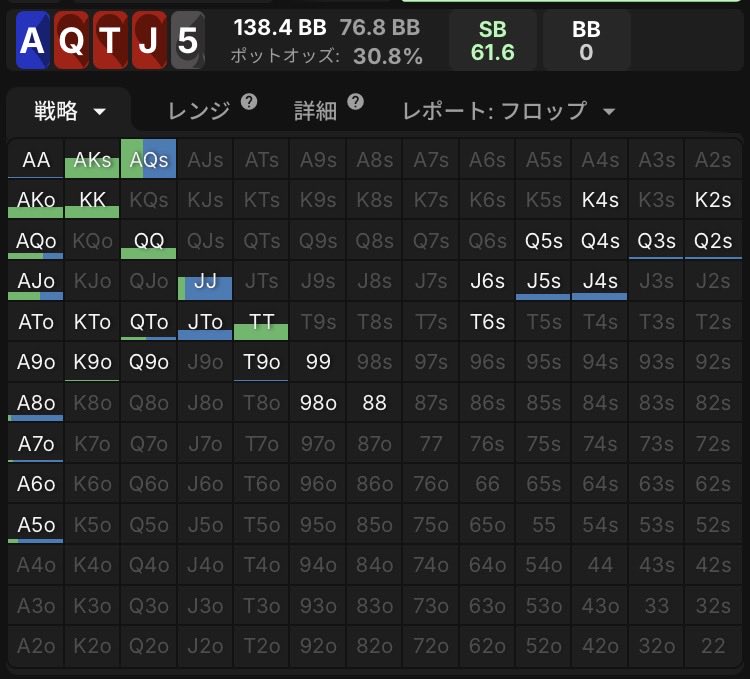This screenshot has width=750, height=679.
Task: Select the T9o hand cell
Action: [261, 361]
